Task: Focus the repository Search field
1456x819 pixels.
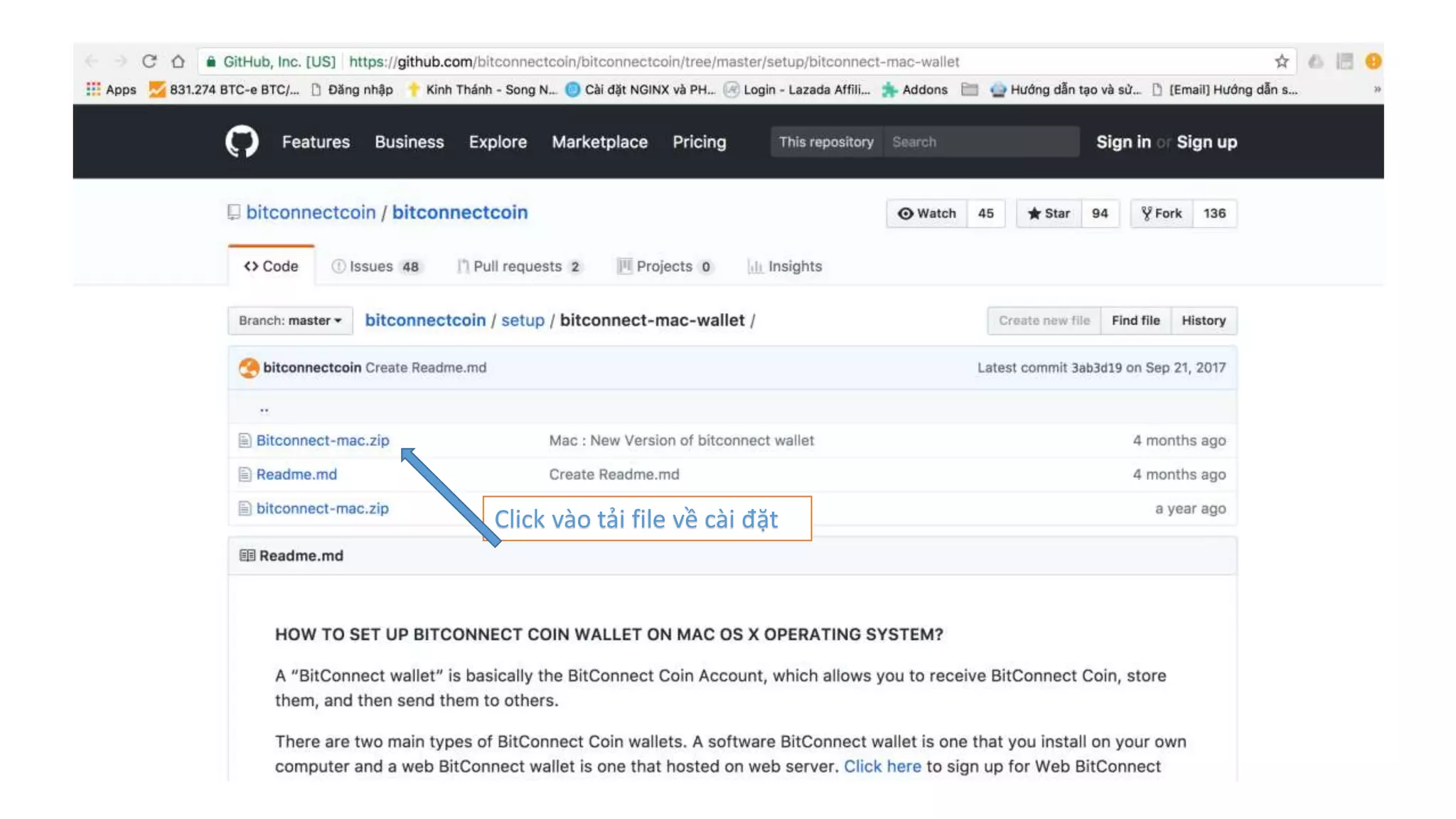Action: 980,142
